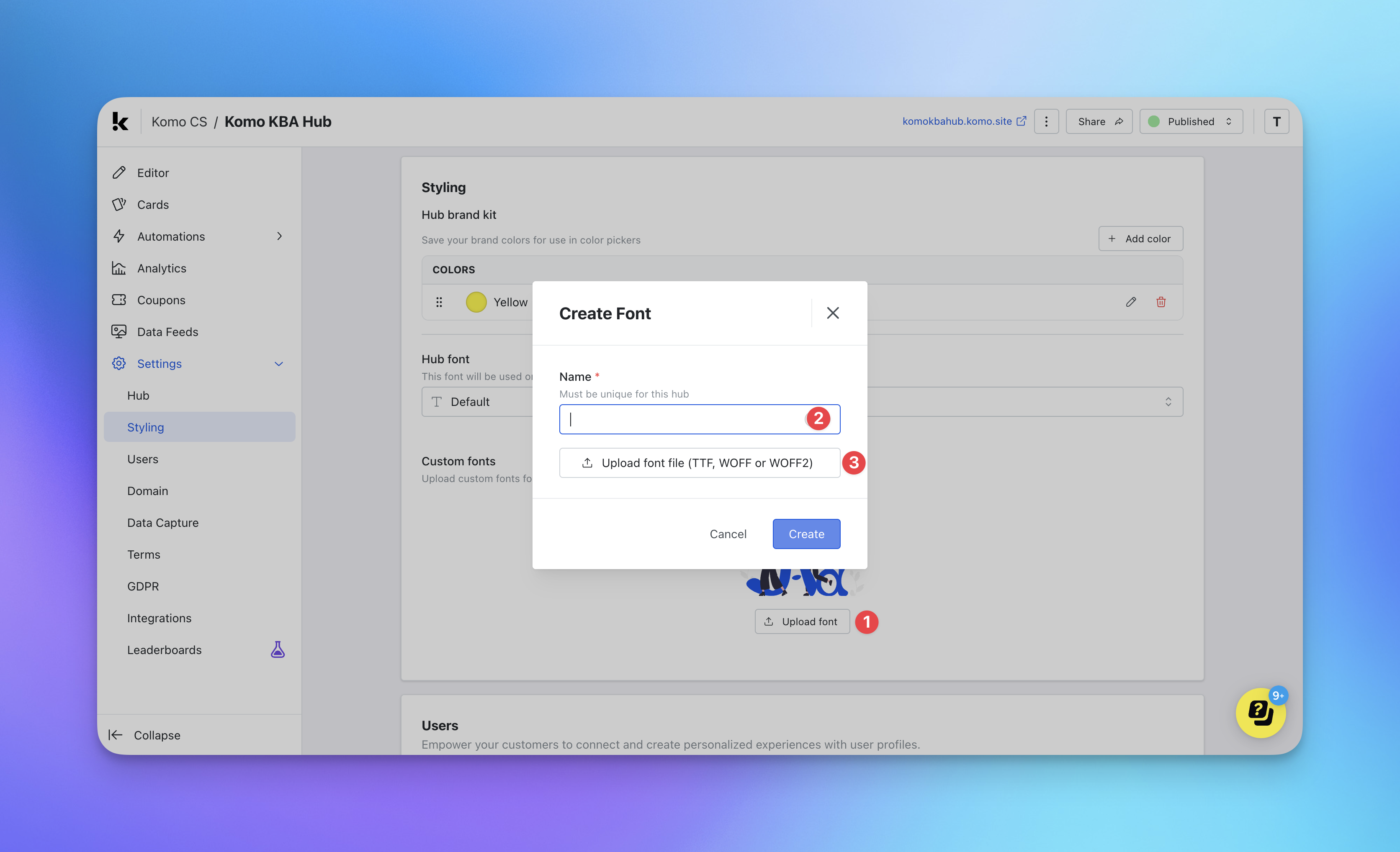Click the T user avatar button
The width and height of the screenshot is (1400, 852).
click(1276, 121)
